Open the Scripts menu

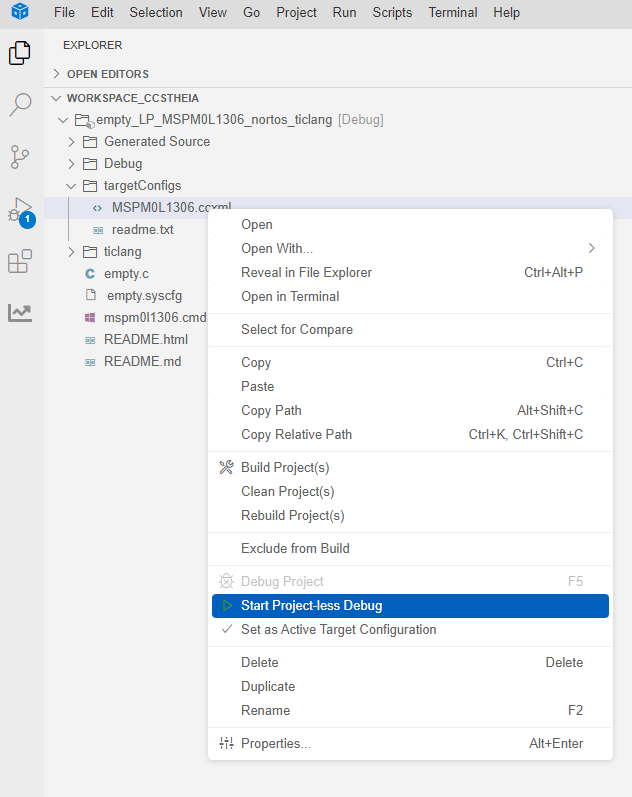click(392, 13)
